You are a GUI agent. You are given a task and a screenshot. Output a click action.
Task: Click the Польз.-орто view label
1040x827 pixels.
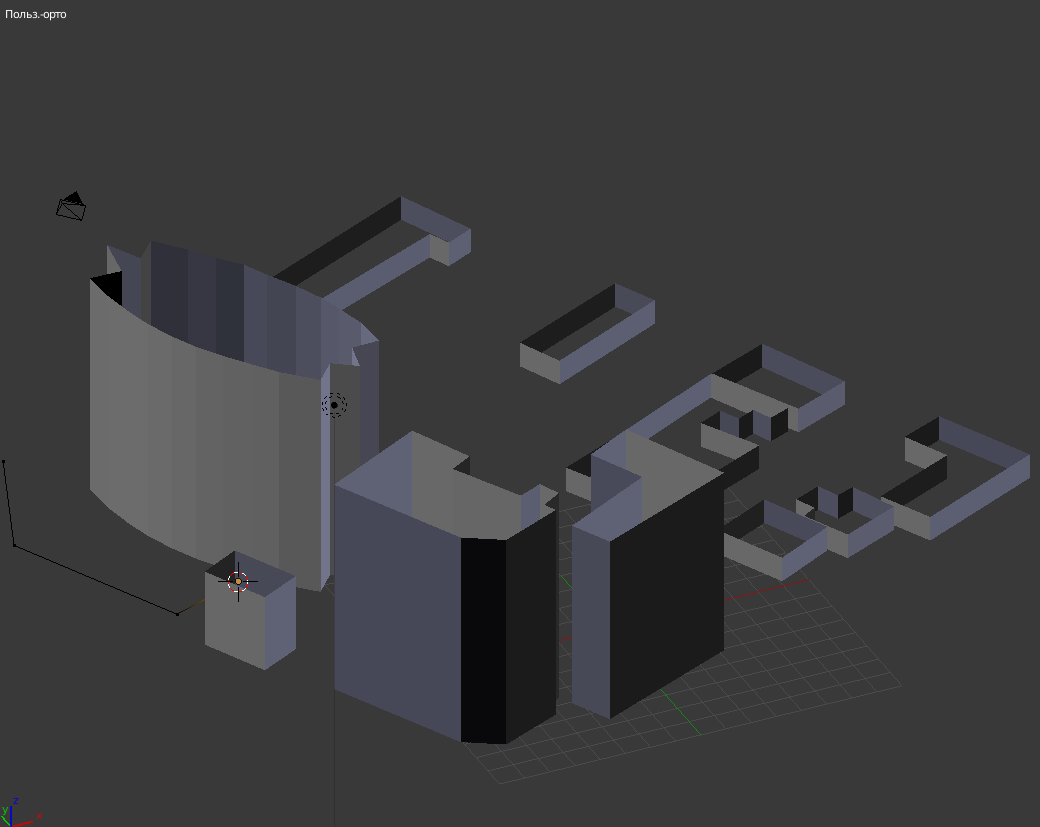pyautogui.click(x=36, y=15)
